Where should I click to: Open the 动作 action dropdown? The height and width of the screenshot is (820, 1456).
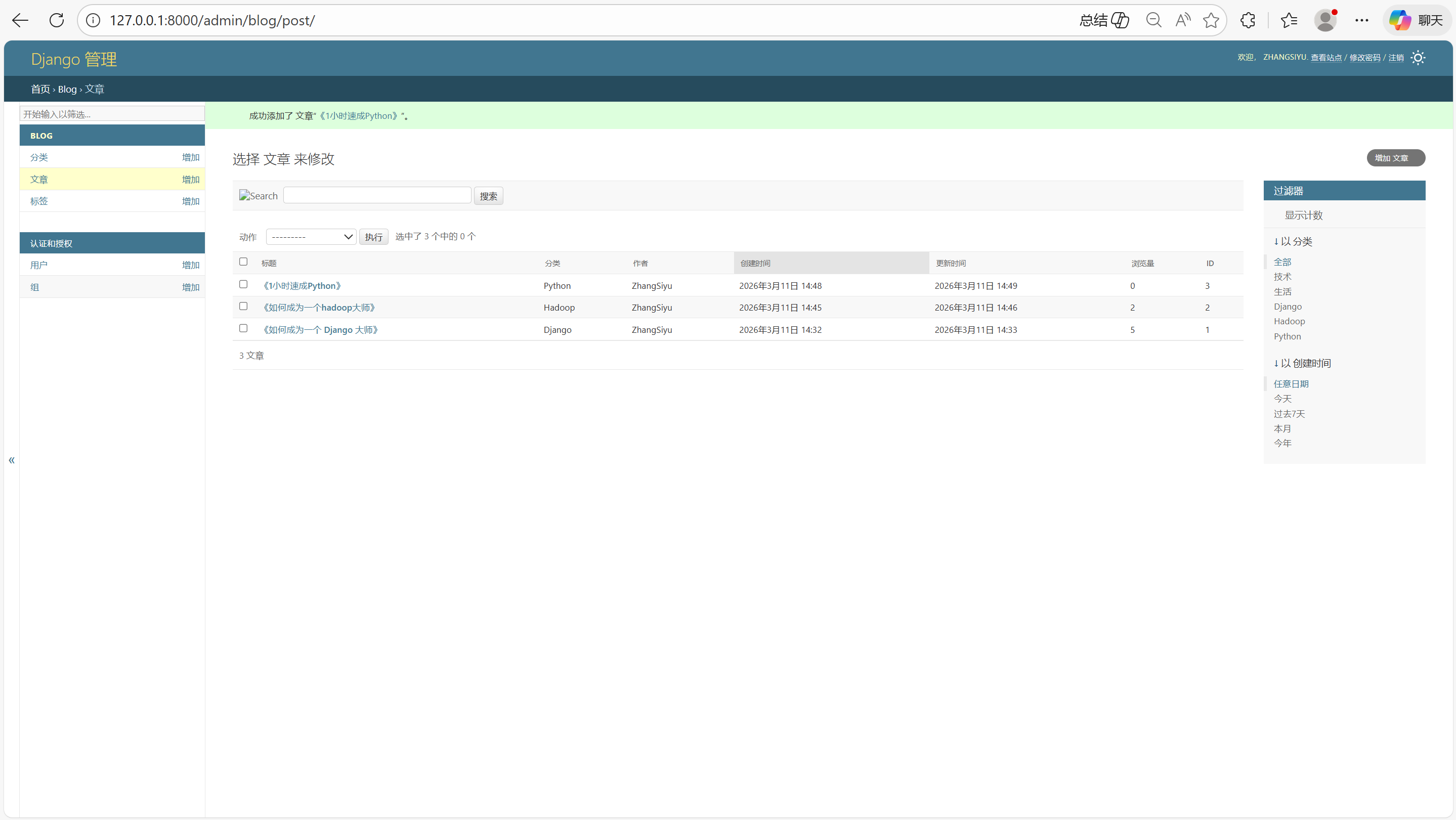(311, 237)
